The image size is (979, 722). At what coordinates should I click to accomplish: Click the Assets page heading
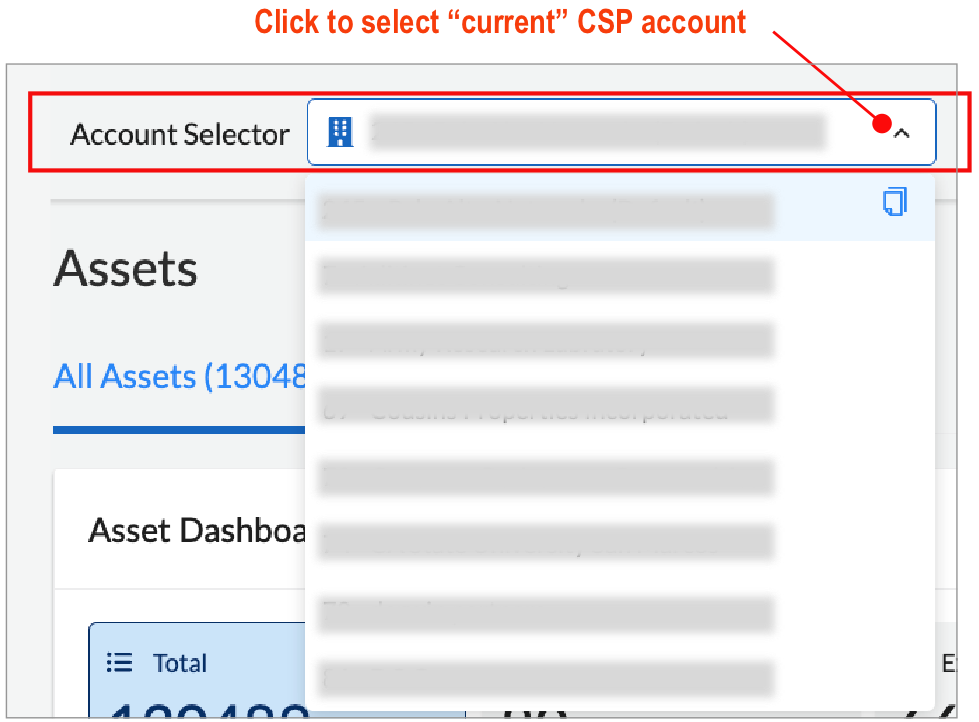tap(125, 267)
